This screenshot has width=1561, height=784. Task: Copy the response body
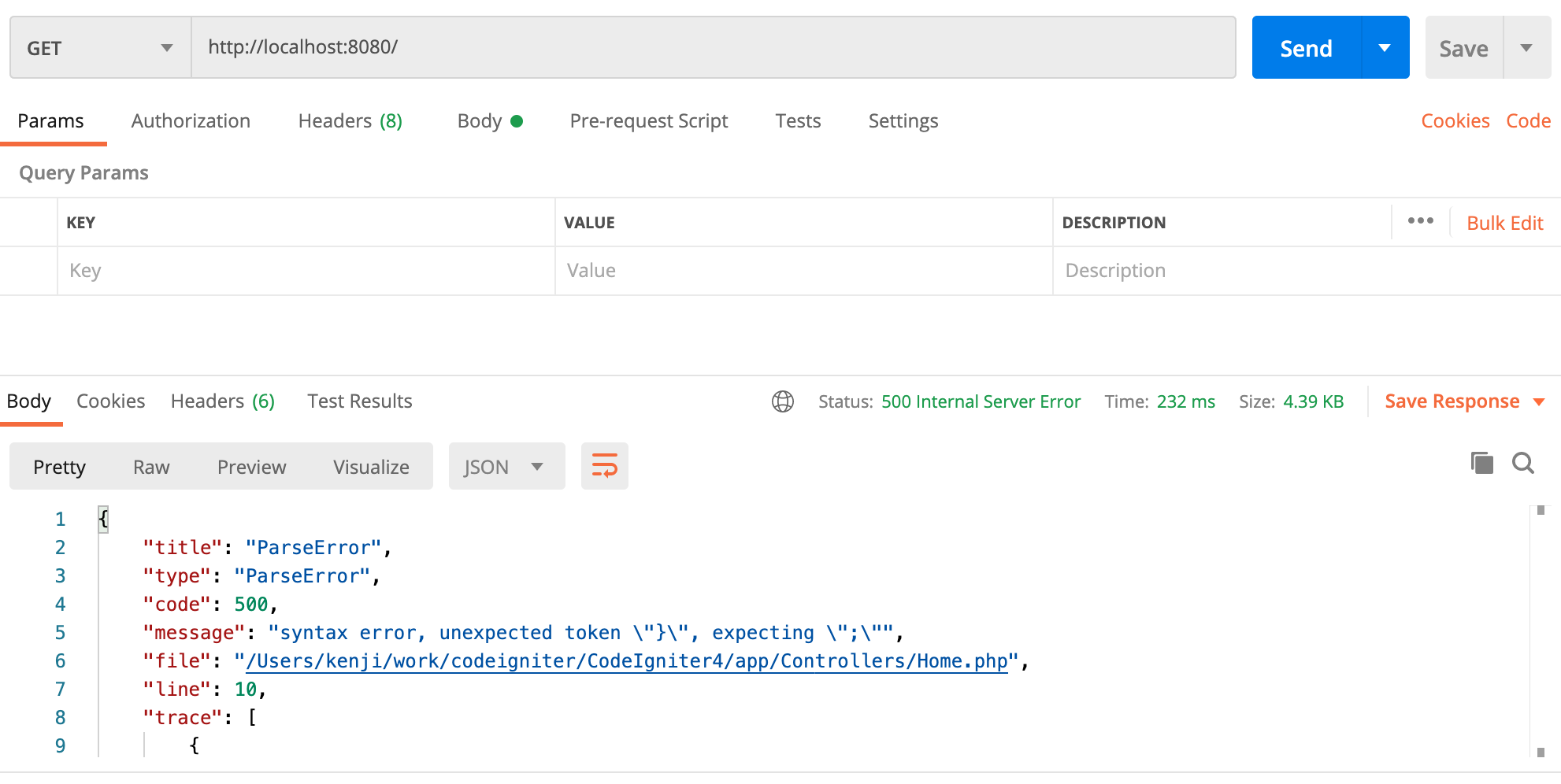pyautogui.click(x=1481, y=464)
